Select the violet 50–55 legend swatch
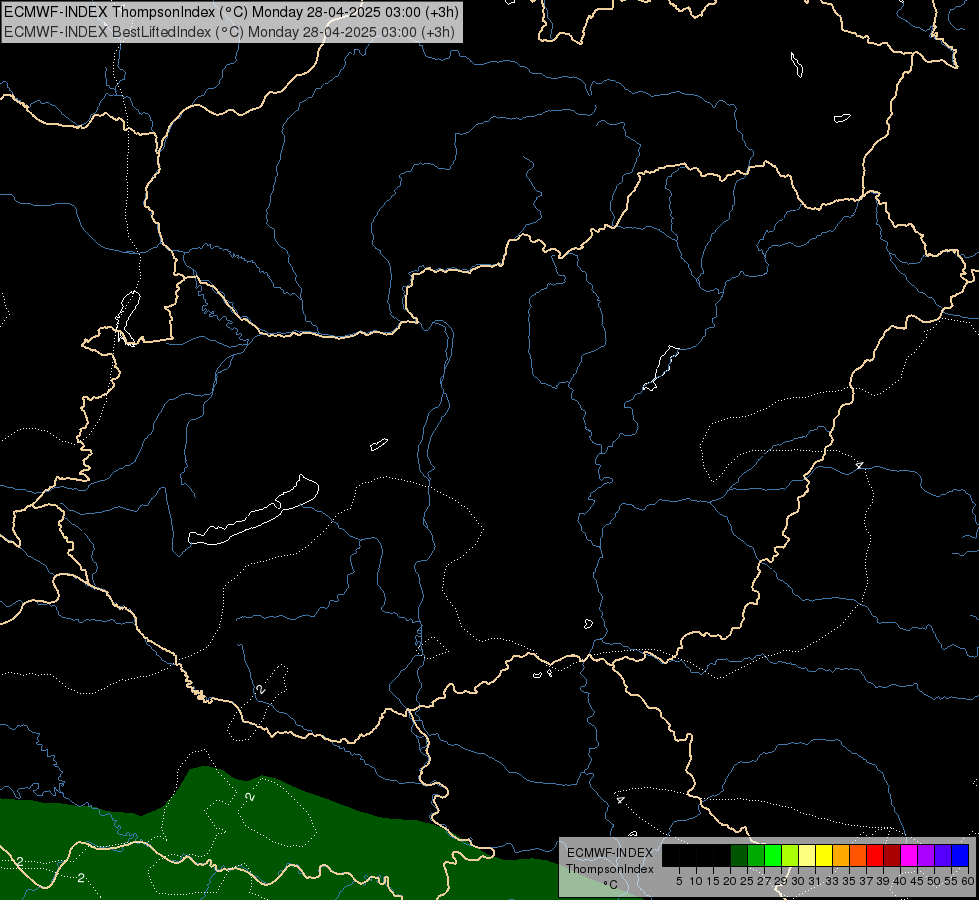 coord(943,855)
